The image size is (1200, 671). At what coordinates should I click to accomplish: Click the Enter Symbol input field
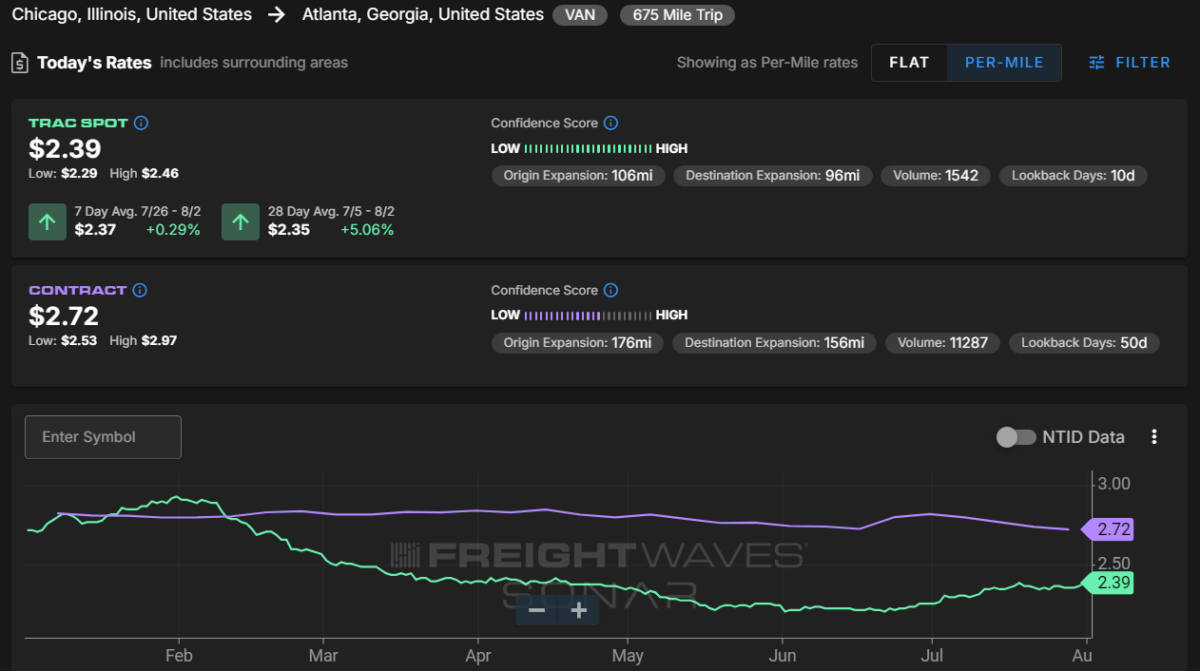coord(103,437)
